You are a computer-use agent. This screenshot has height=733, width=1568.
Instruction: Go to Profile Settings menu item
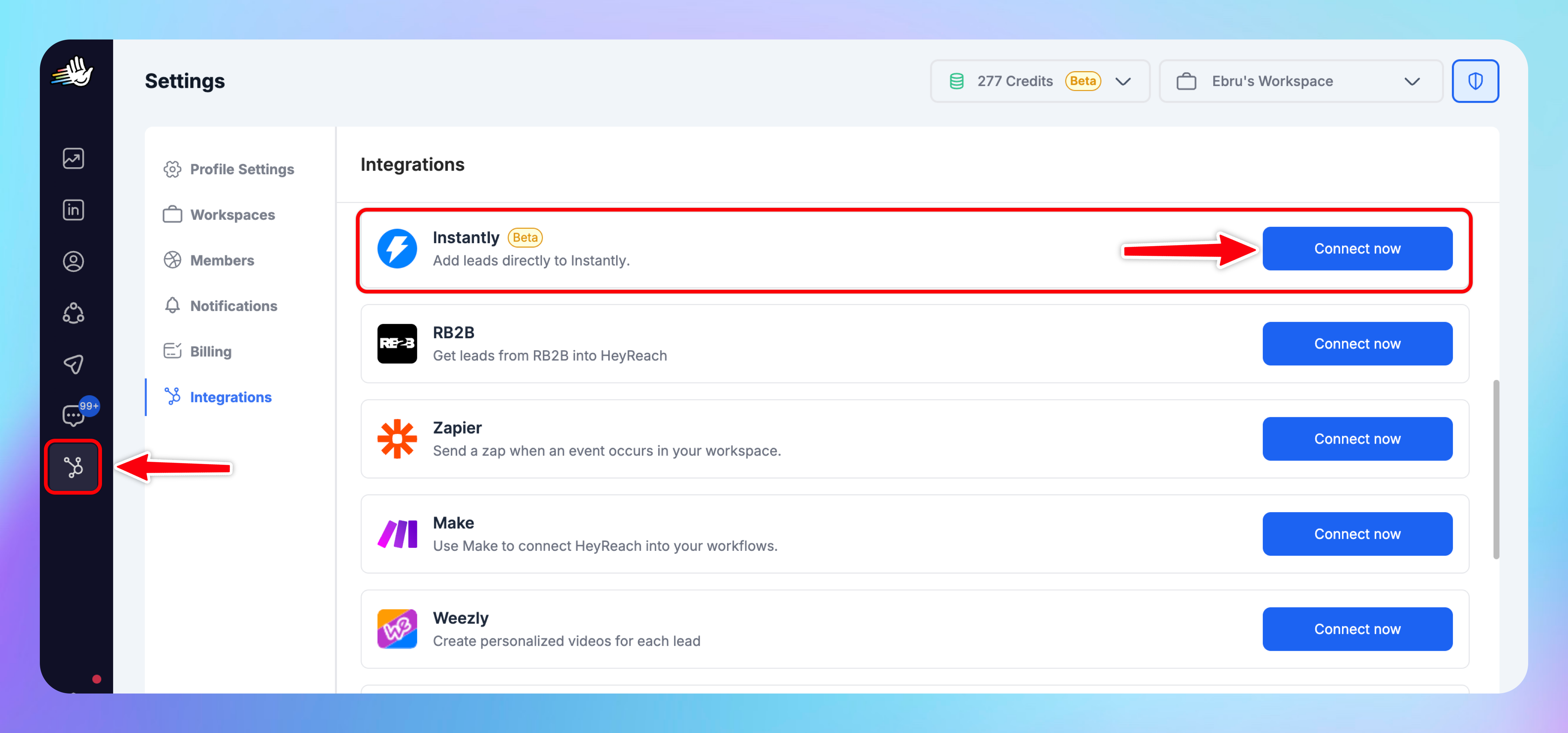241,169
